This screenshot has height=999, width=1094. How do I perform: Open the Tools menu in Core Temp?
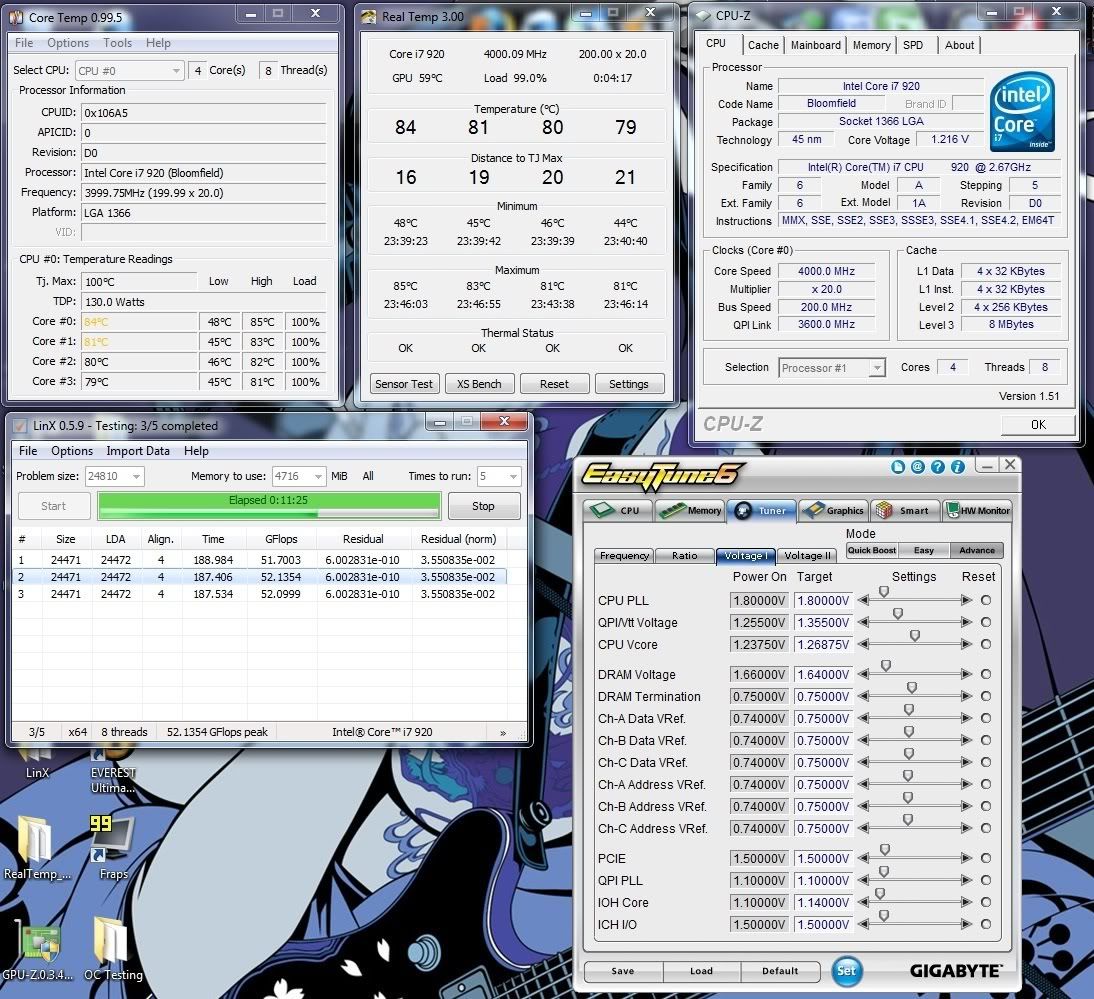pos(117,43)
